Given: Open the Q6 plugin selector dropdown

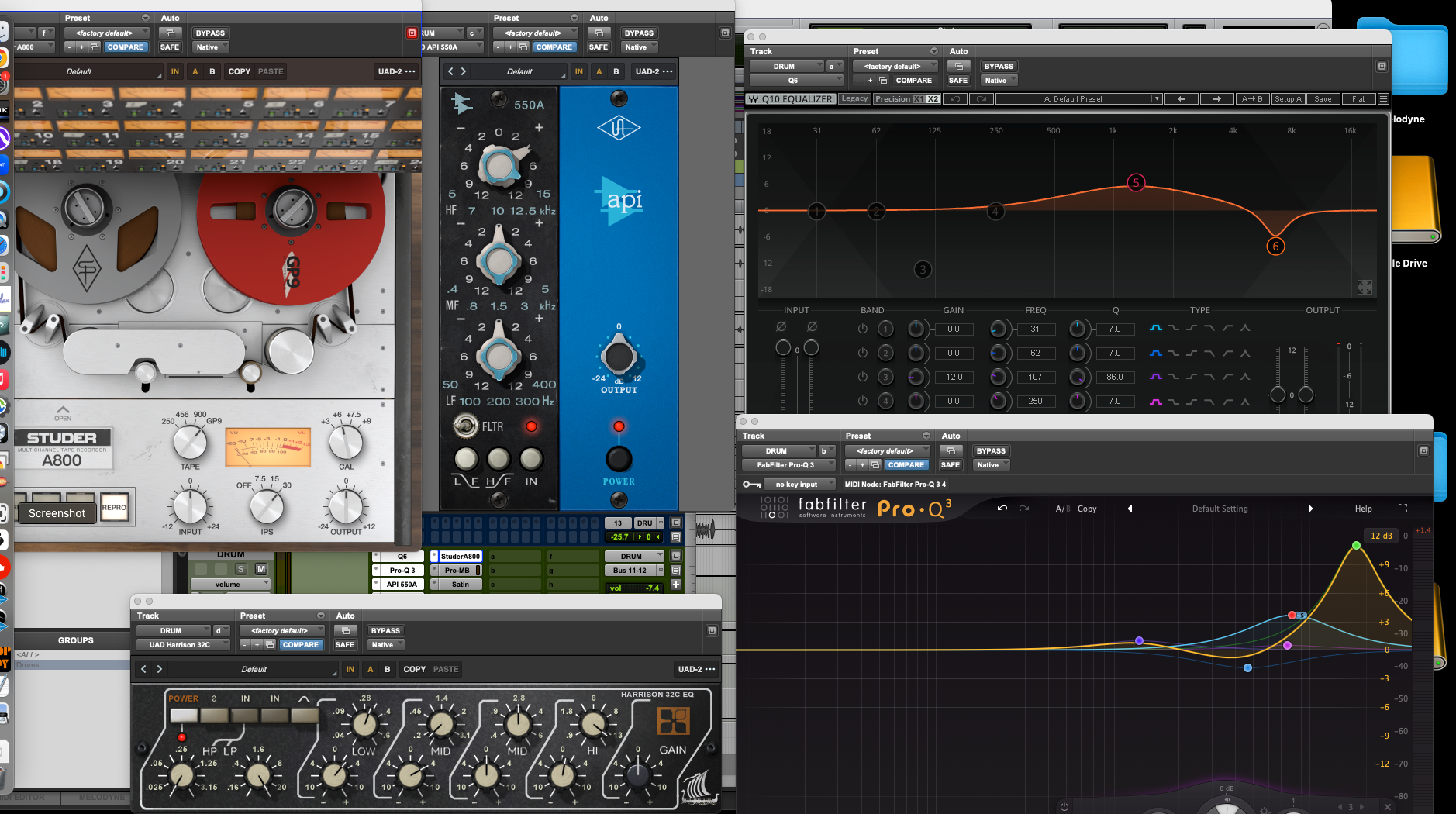Looking at the screenshot, I should point(796,81).
